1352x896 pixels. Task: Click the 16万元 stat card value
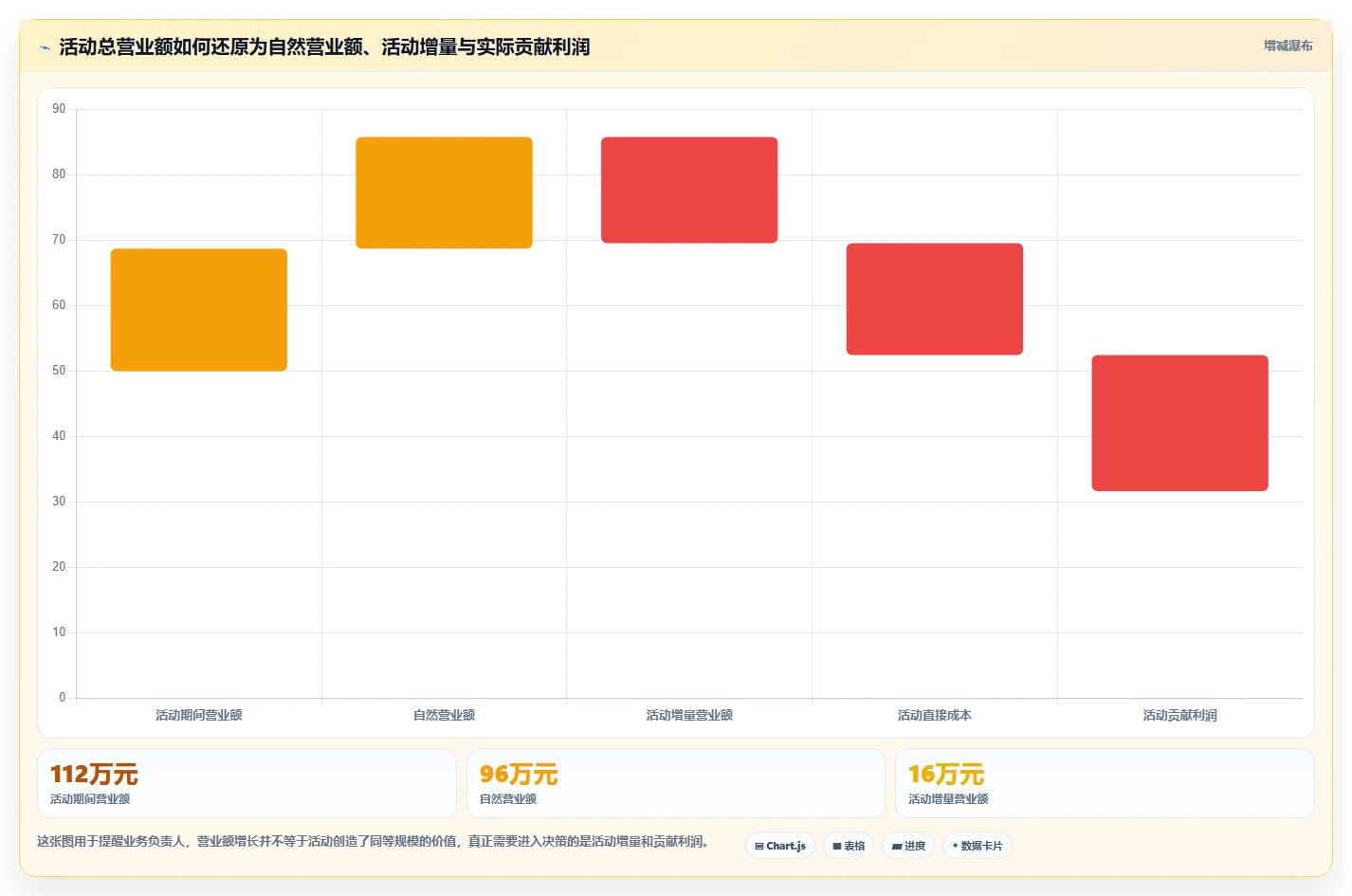click(x=946, y=775)
